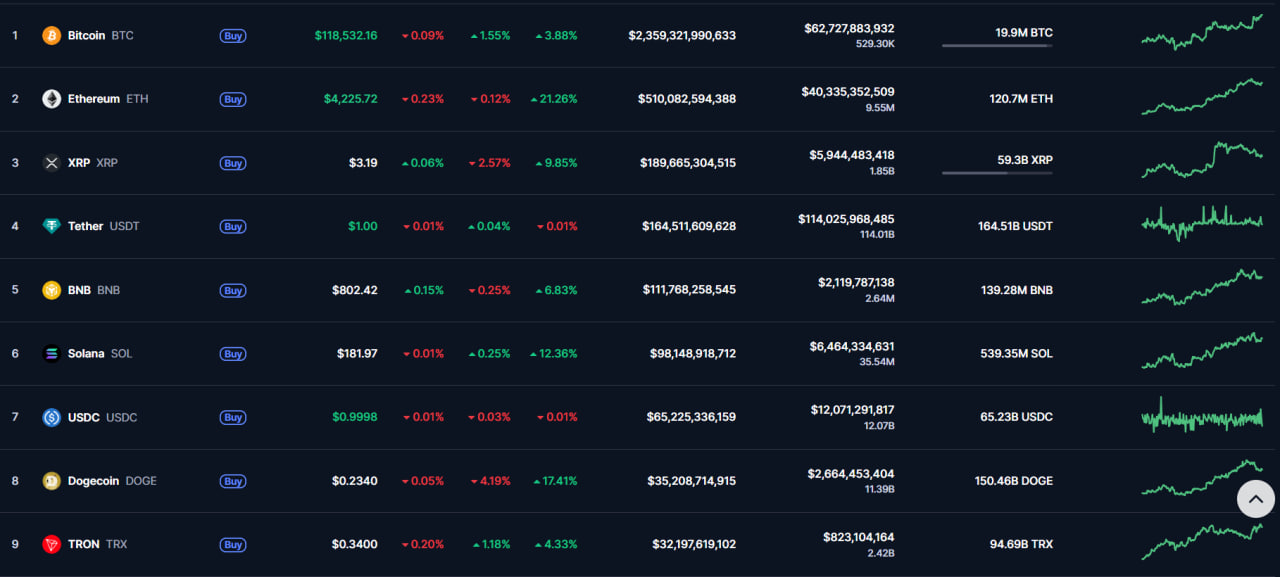Click Bitcoin circulating supply progress bar

point(997,45)
